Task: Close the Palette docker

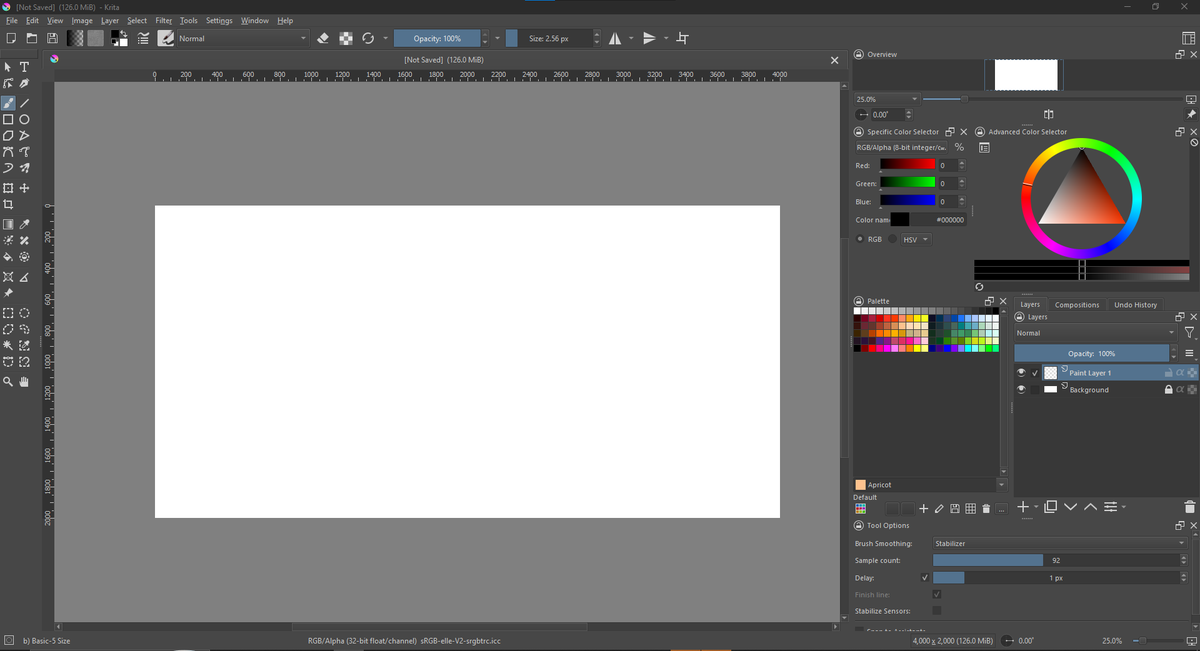Action: [1003, 301]
